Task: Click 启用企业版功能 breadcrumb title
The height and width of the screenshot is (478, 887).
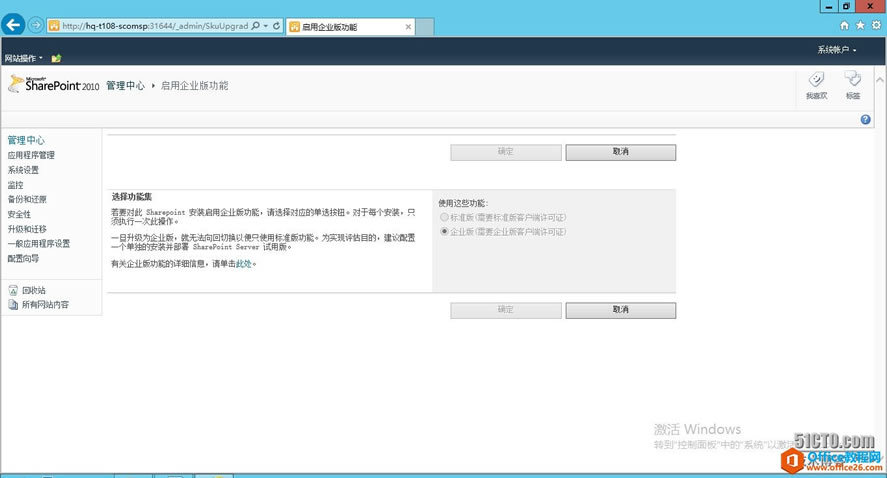Action: pos(195,85)
